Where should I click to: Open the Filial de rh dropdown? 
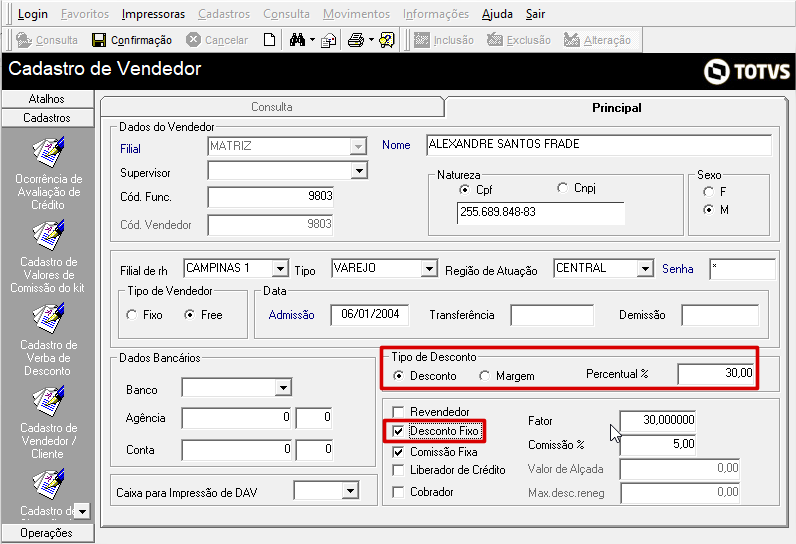tap(280, 268)
